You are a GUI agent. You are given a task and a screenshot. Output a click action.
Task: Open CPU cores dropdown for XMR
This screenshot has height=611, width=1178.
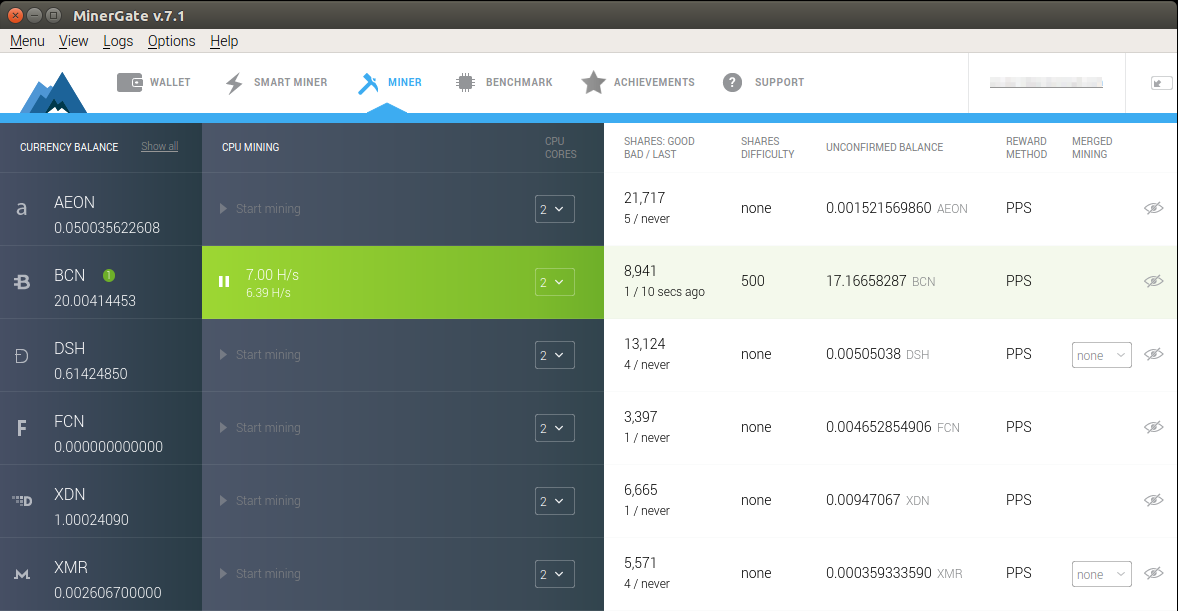coord(554,574)
